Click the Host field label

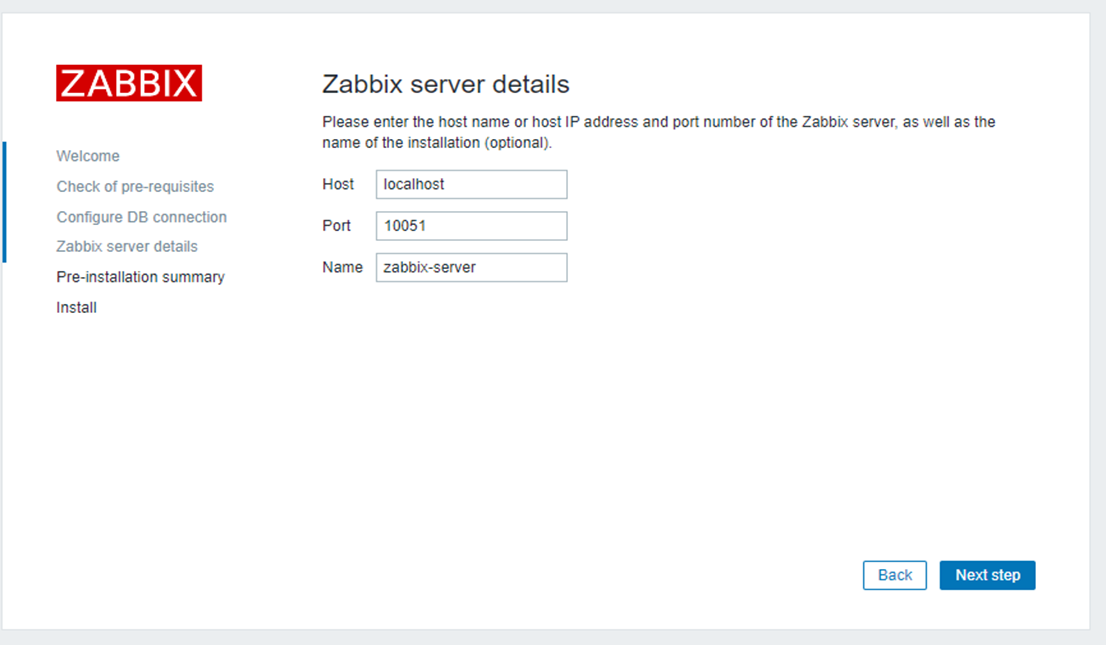tap(338, 185)
